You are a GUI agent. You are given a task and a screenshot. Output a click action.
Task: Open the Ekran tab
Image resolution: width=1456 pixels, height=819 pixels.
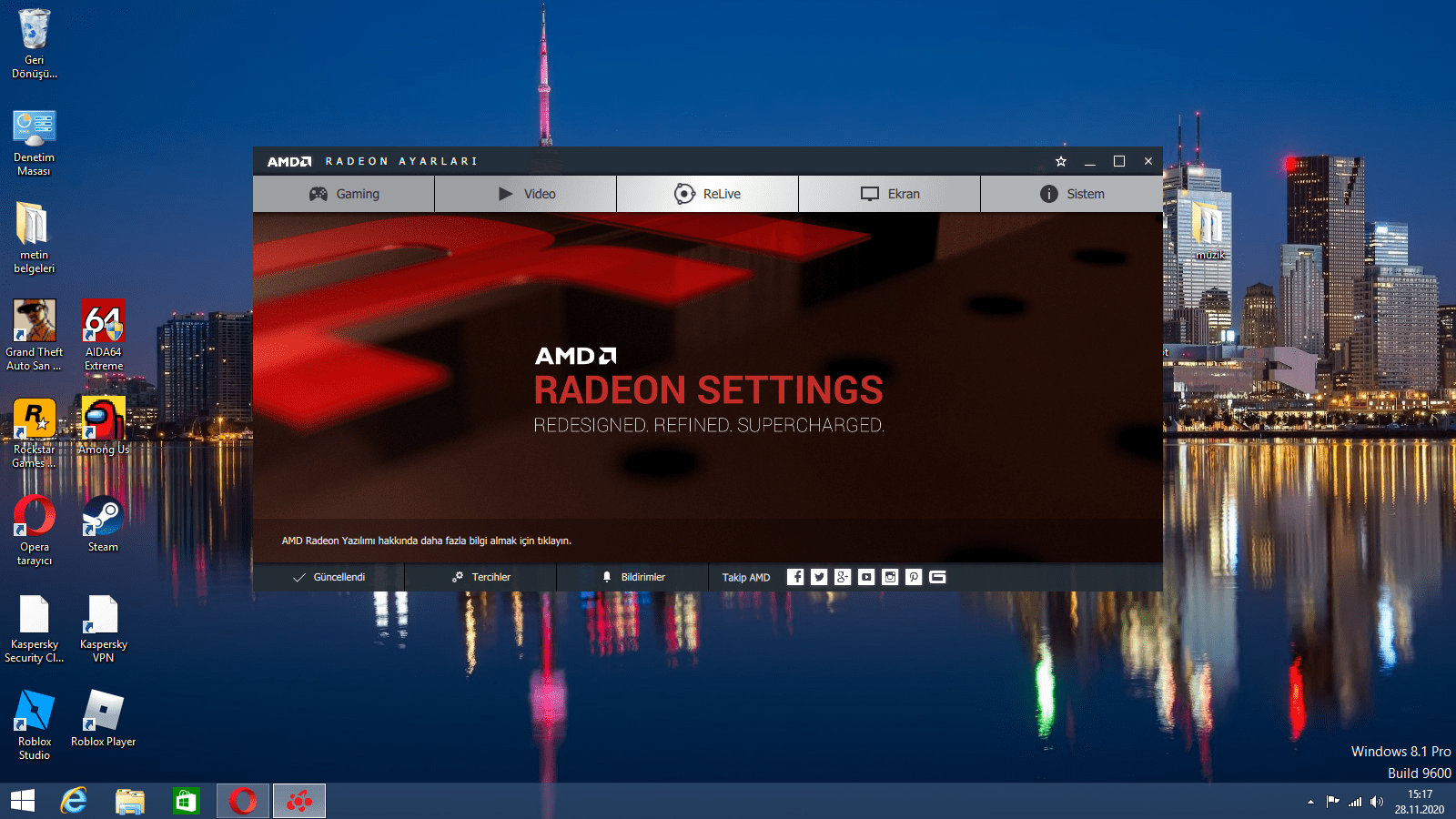click(889, 193)
